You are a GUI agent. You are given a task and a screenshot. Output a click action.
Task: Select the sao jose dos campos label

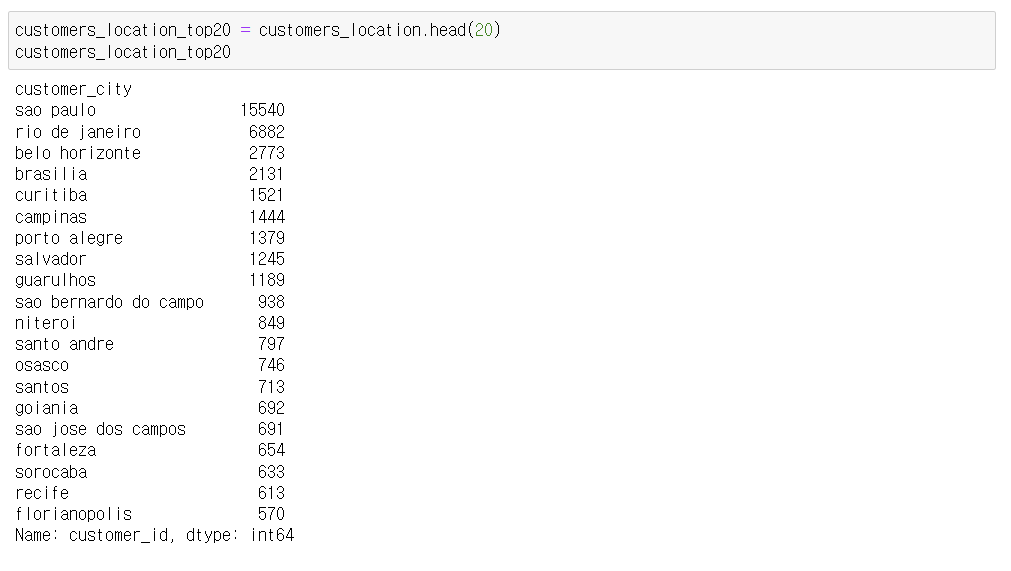pyautogui.click(x=101, y=429)
